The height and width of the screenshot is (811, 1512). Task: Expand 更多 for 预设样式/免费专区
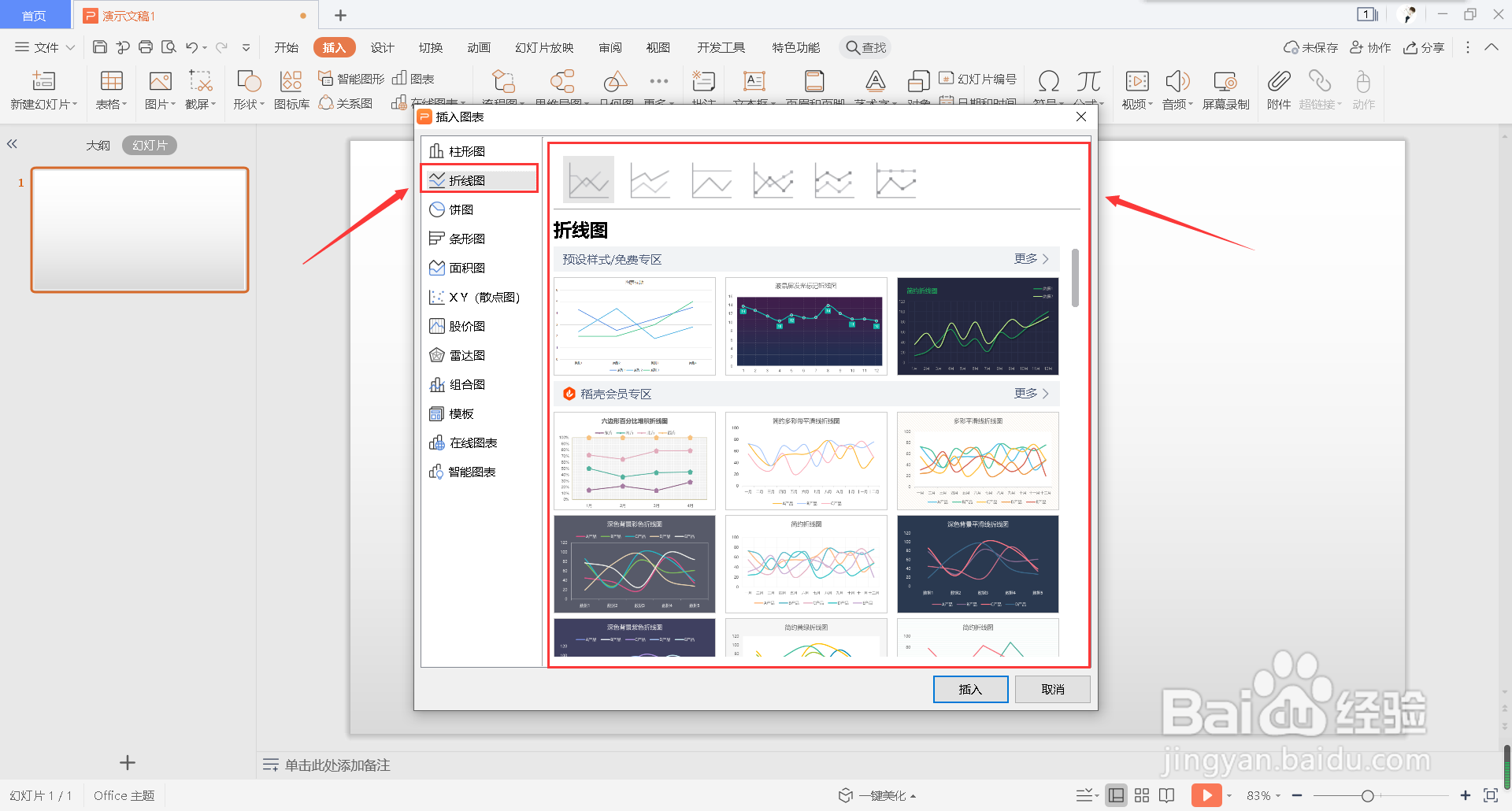click(1031, 259)
